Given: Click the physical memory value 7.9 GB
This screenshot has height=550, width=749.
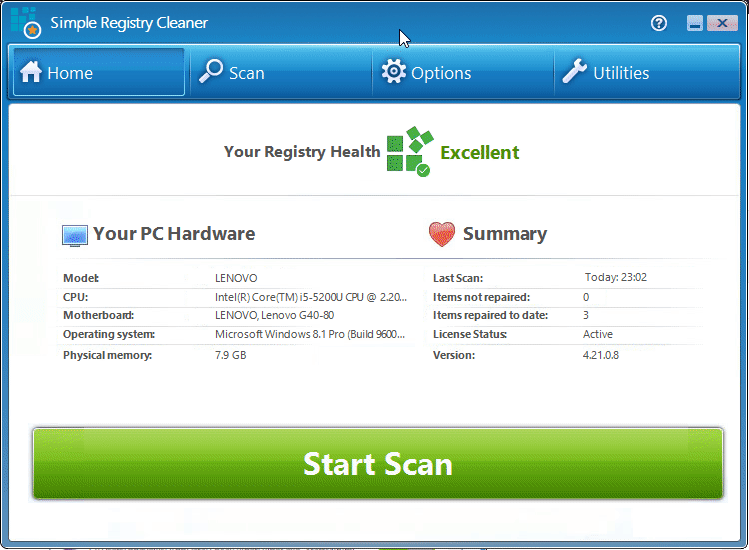Looking at the screenshot, I should [231, 355].
